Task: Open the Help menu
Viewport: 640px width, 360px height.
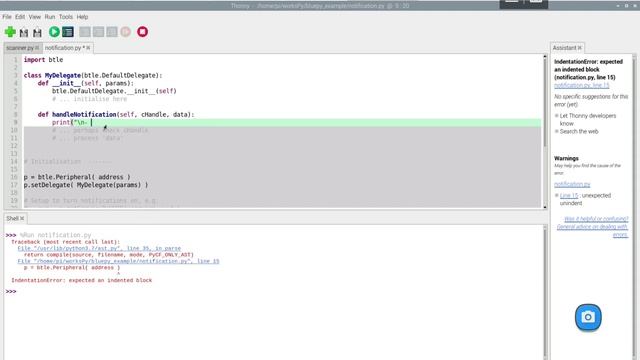Action: pyautogui.click(x=82, y=17)
